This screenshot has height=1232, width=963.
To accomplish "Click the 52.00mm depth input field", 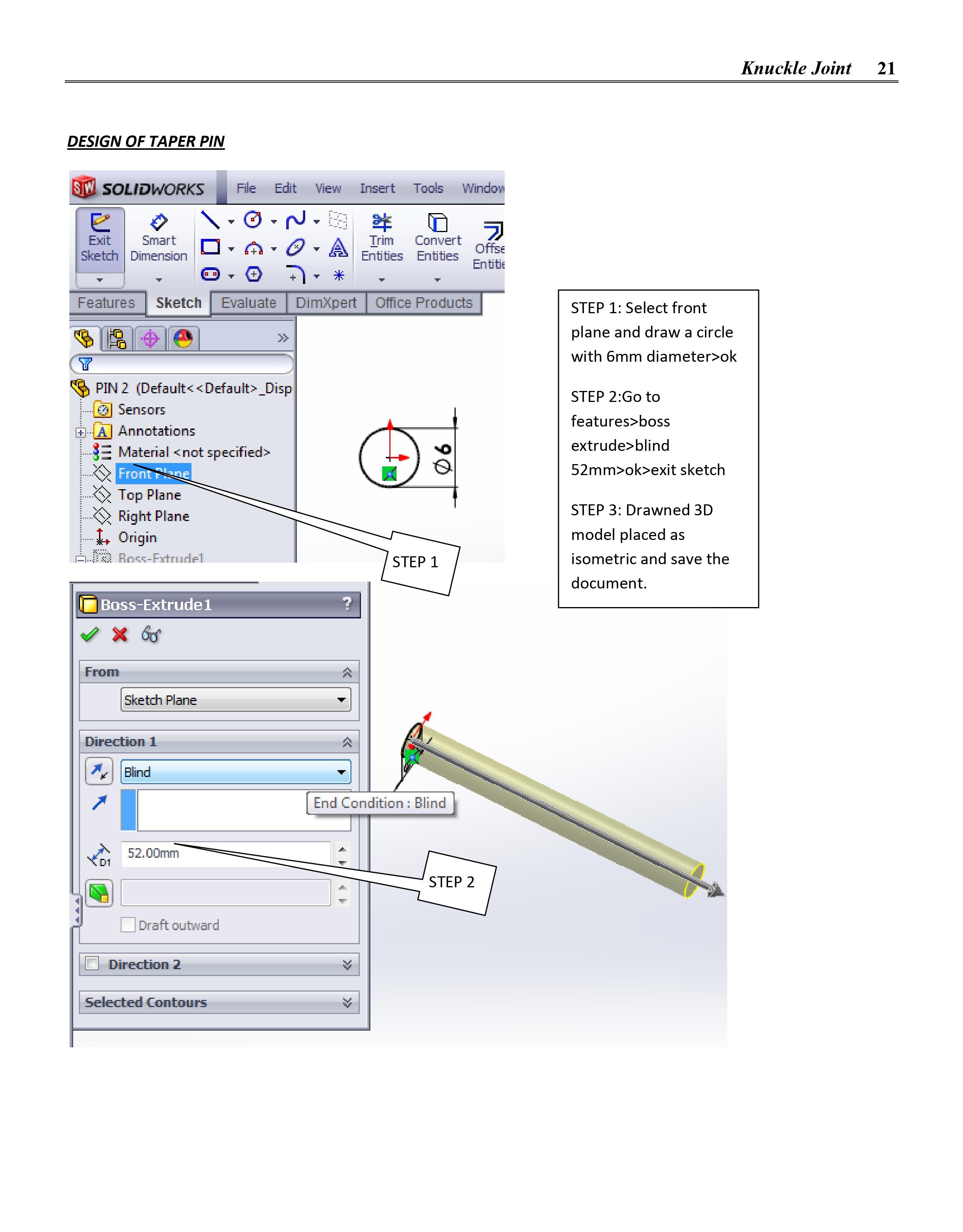I will pyautogui.click(x=226, y=853).
